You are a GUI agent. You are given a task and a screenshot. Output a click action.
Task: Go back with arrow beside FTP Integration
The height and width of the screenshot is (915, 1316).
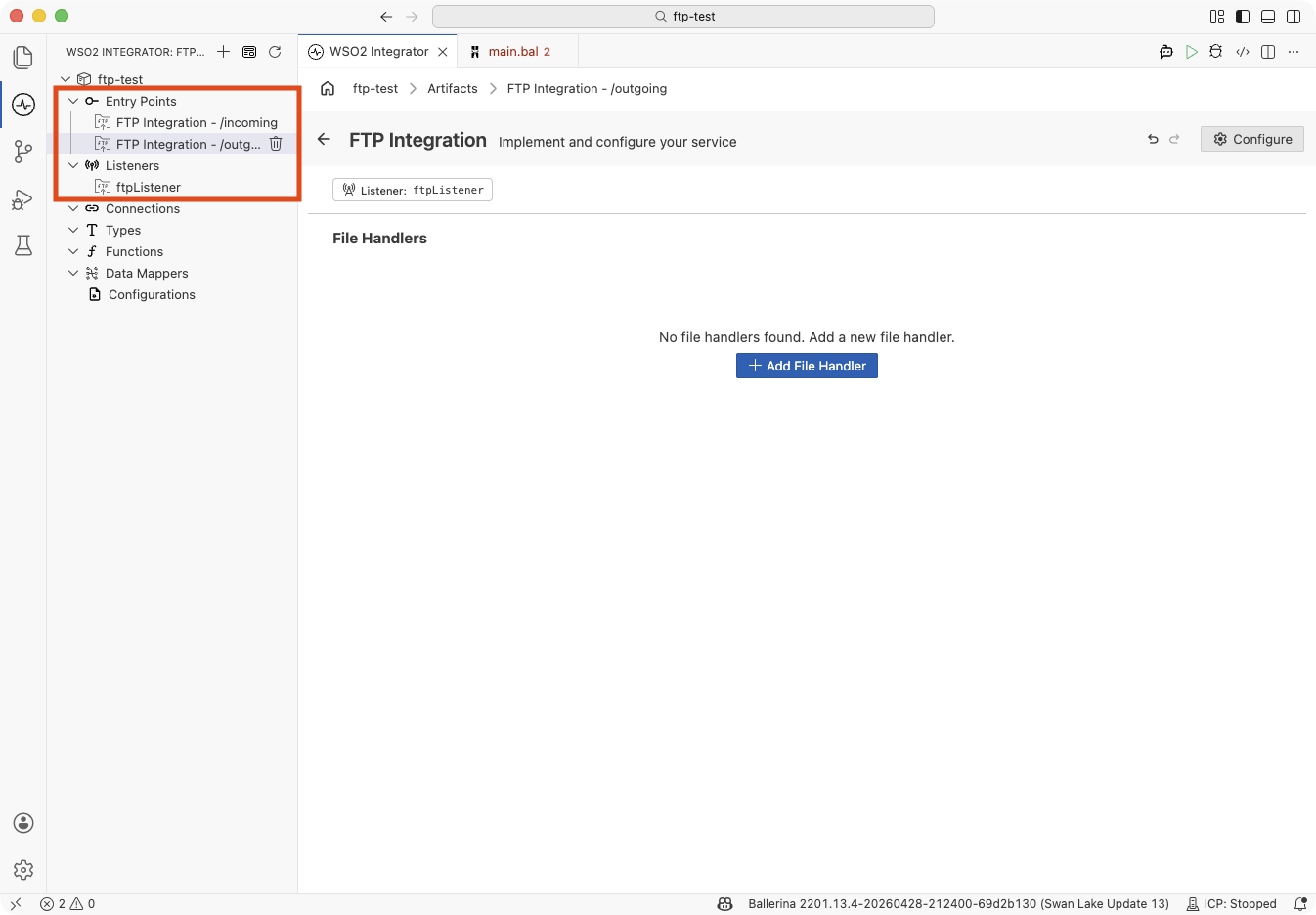point(325,139)
